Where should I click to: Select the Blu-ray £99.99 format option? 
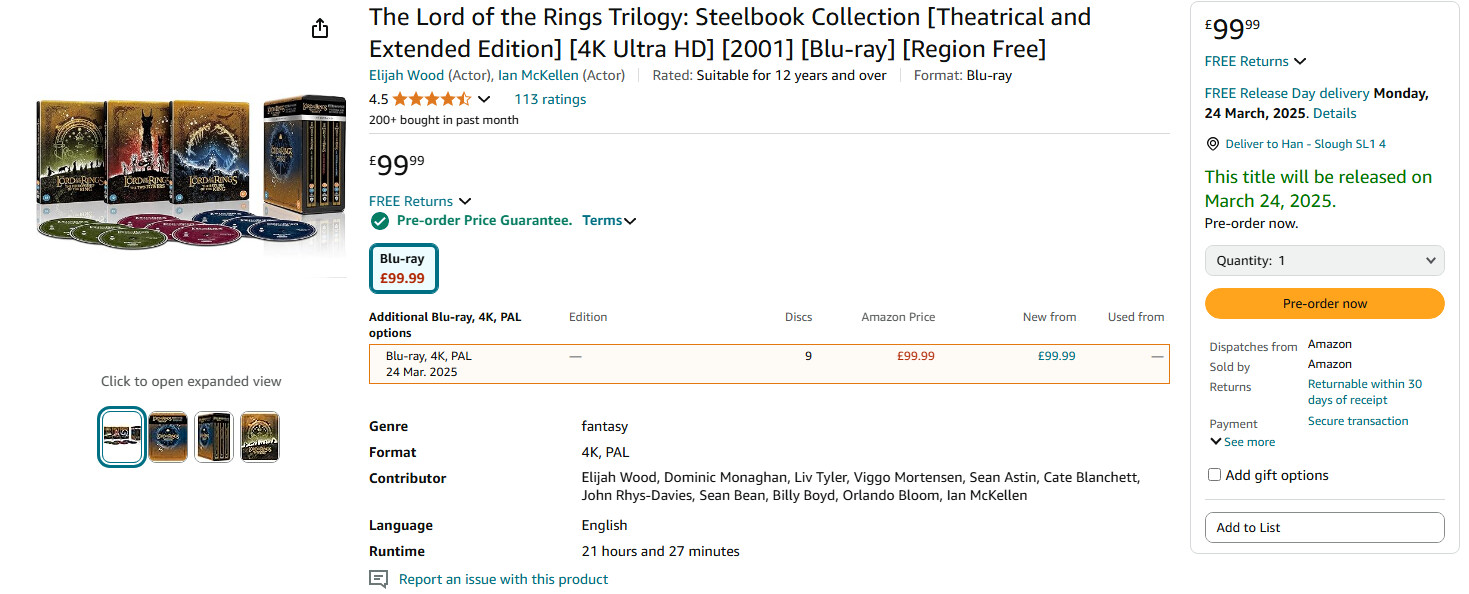403,268
